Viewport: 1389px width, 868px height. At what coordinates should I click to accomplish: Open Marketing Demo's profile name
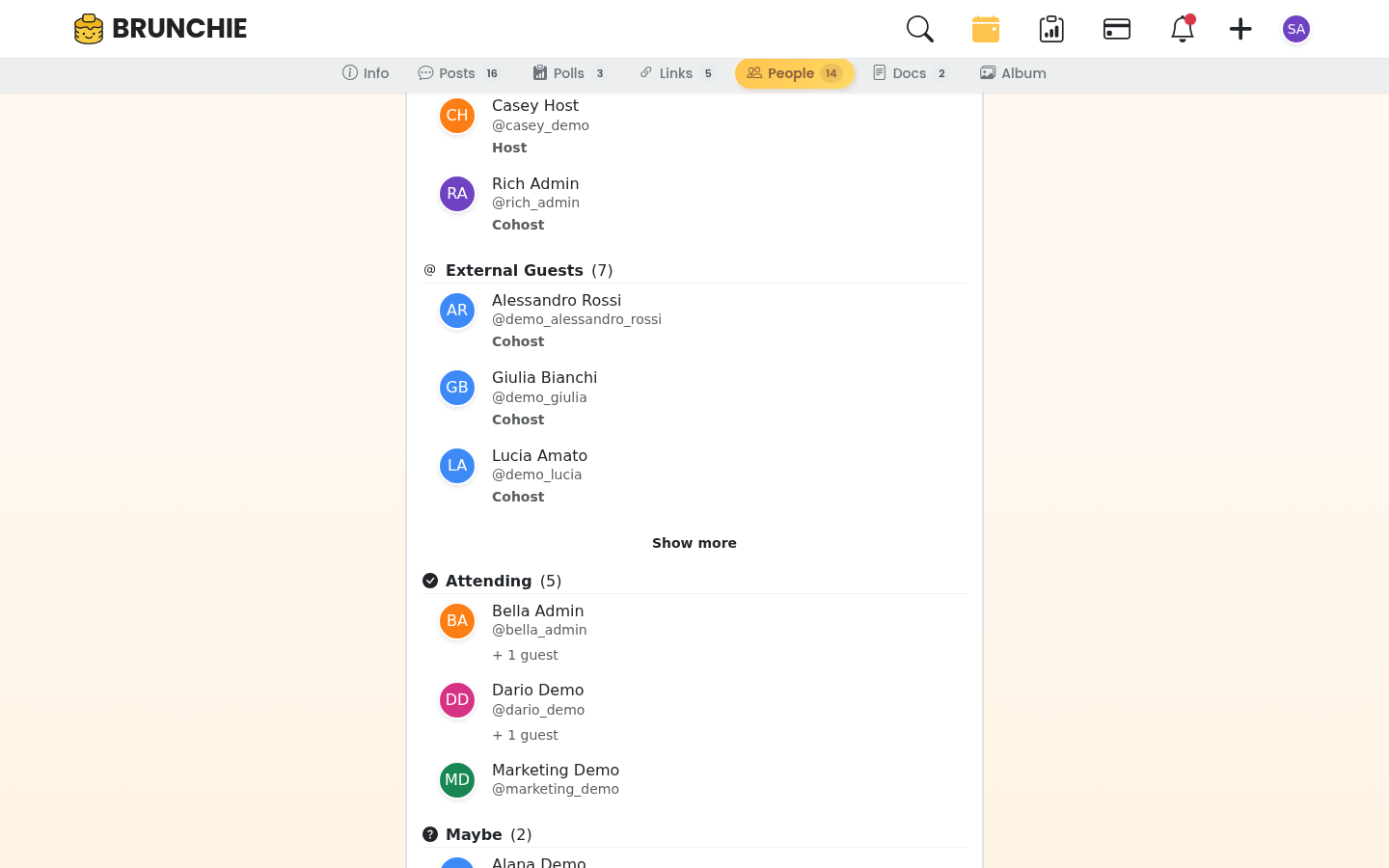[556, 770]
